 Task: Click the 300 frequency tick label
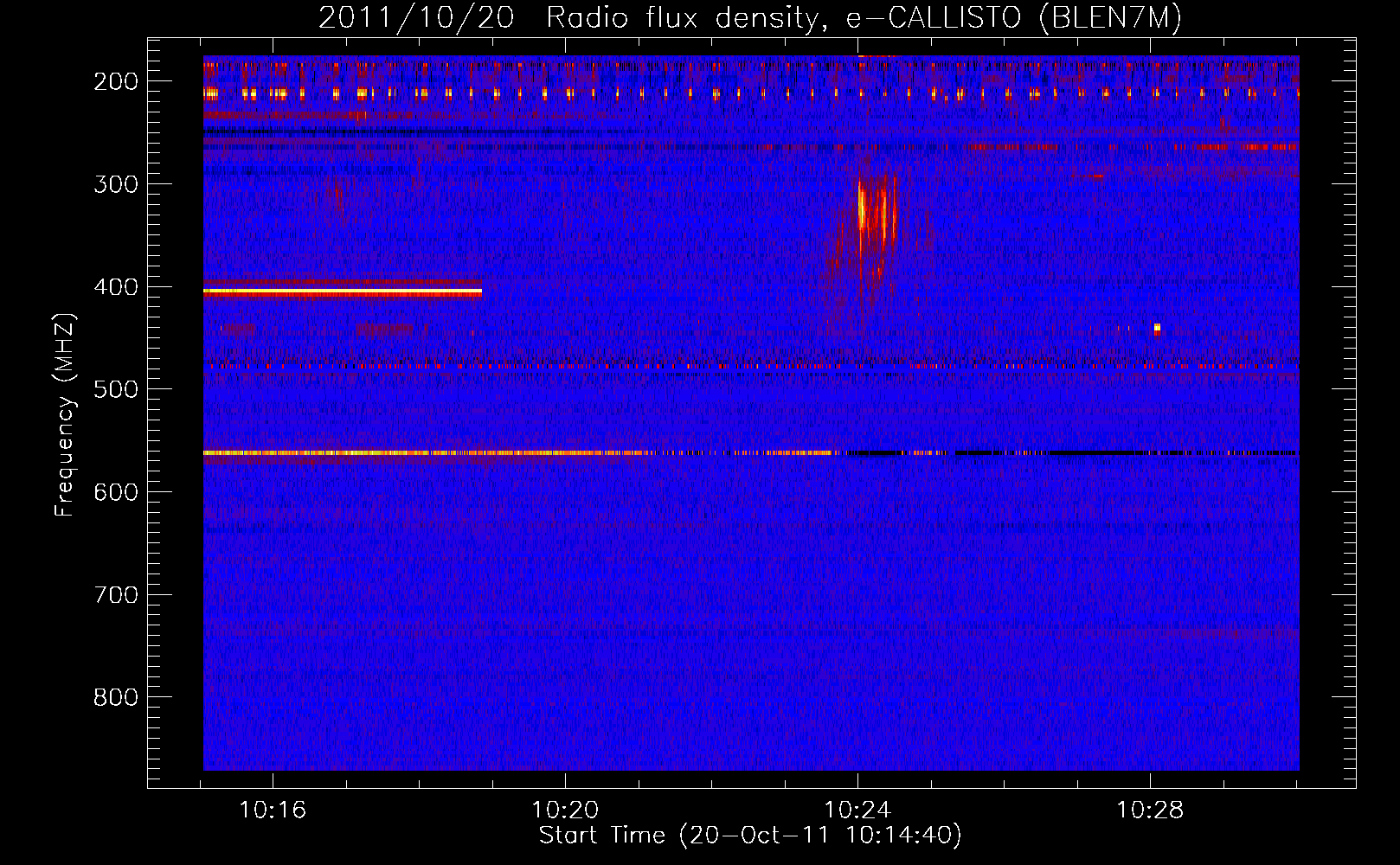pyautogui.click(x=115, y=184)
